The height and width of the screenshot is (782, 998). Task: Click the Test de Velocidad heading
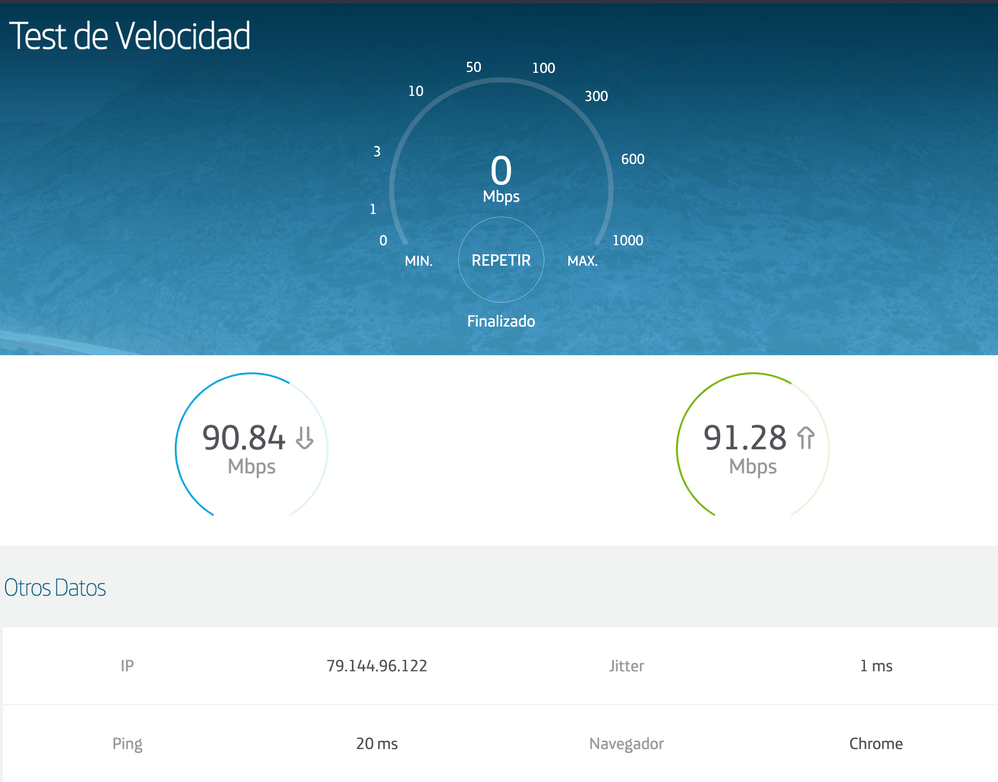pyautogui.click(x=128, y=36)
